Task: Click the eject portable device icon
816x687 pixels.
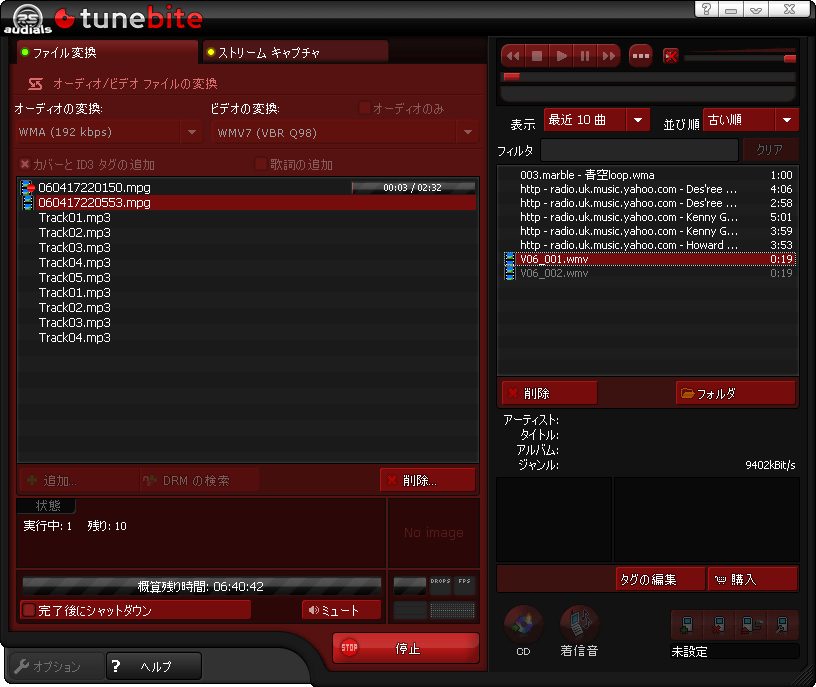Action: coord(751,625)
